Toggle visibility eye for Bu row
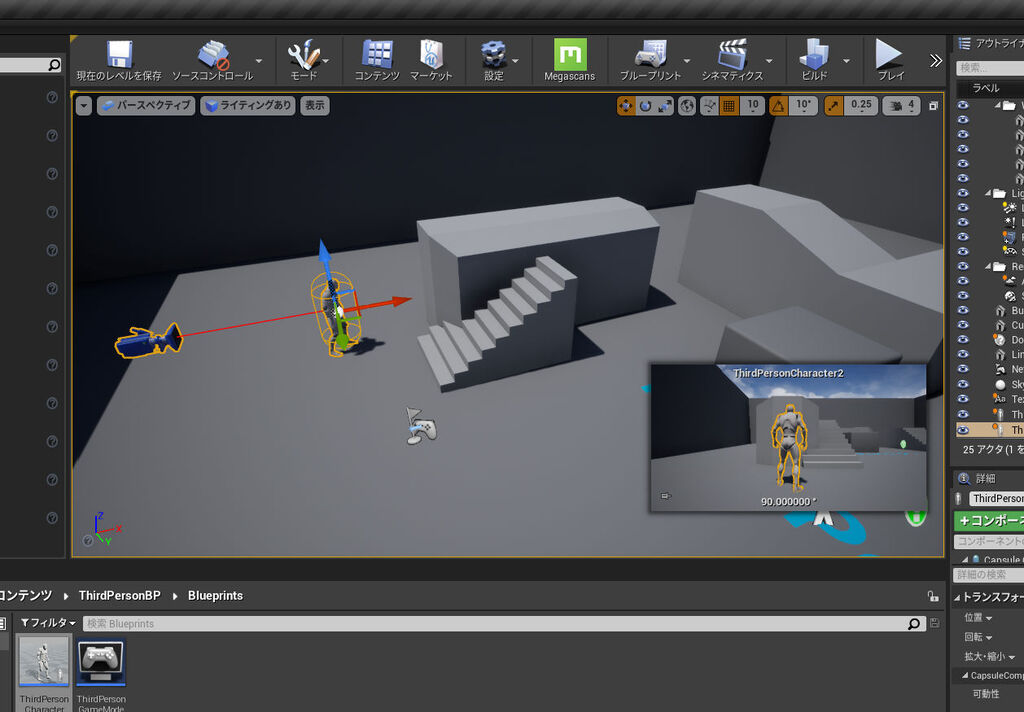Screen dimensions: 1024x712 (963, 310)
